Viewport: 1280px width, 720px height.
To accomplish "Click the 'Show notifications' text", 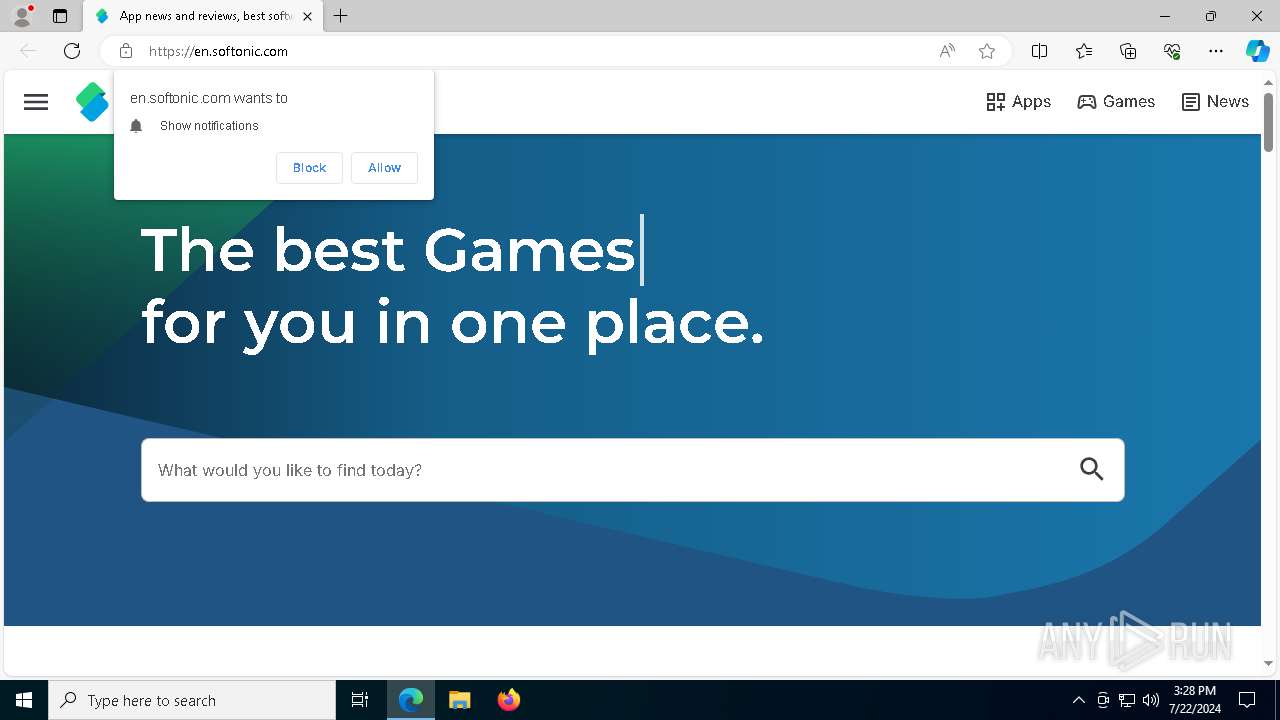I will click(x=209, y=126).
